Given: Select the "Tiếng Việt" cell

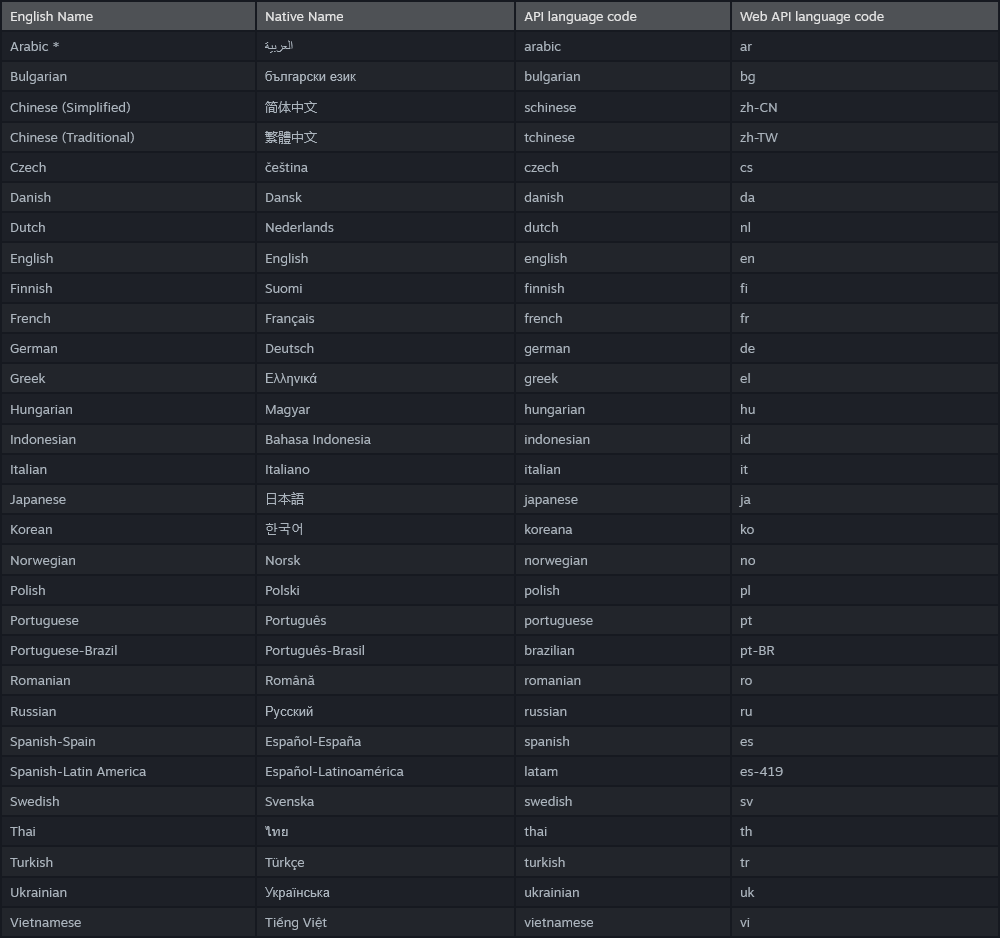Looking at the screenshot, I should click(x=385, y=923).
